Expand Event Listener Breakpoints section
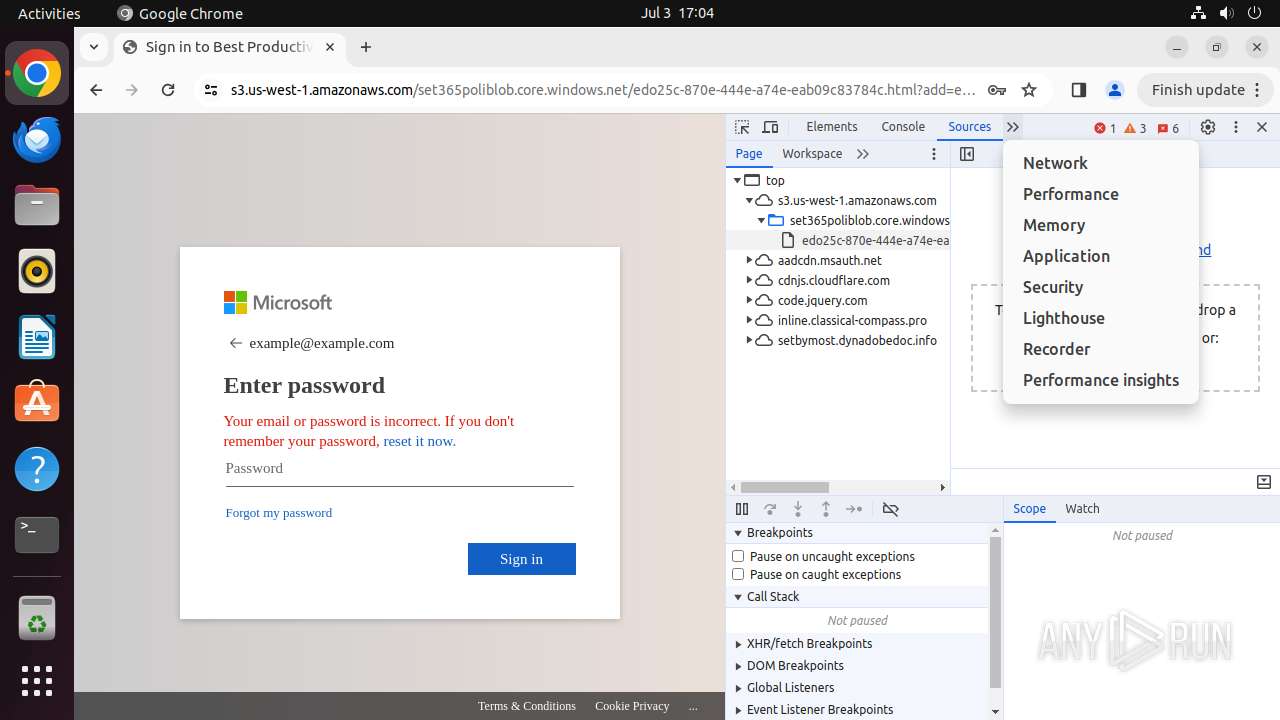Image resolution: width=1280 pixels, height=720 pixels. 738,710
